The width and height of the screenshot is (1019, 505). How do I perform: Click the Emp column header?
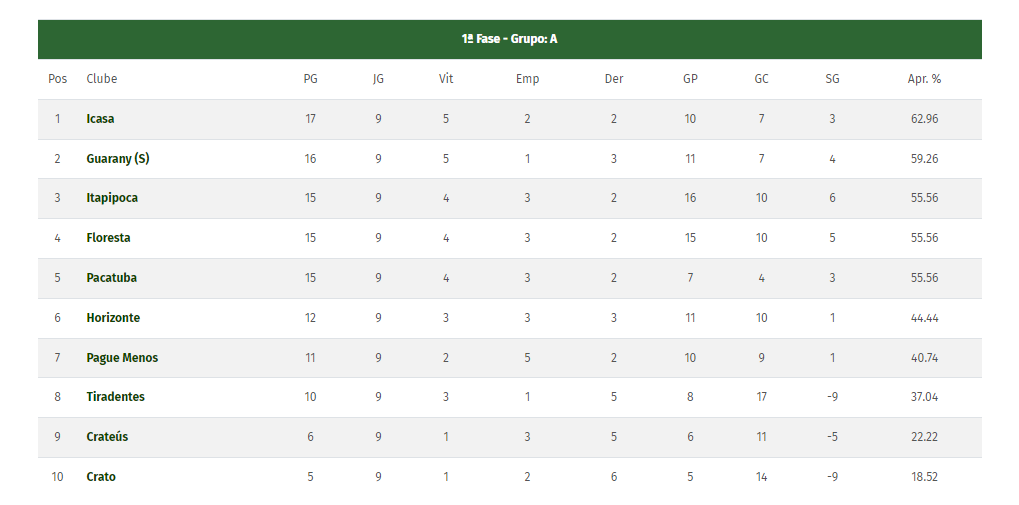[x=527, y=79]
